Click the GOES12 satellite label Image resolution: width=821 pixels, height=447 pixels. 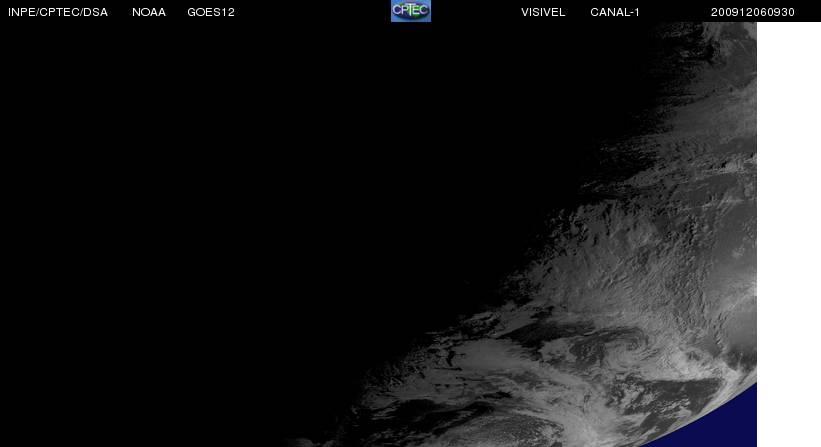point(211,12)
